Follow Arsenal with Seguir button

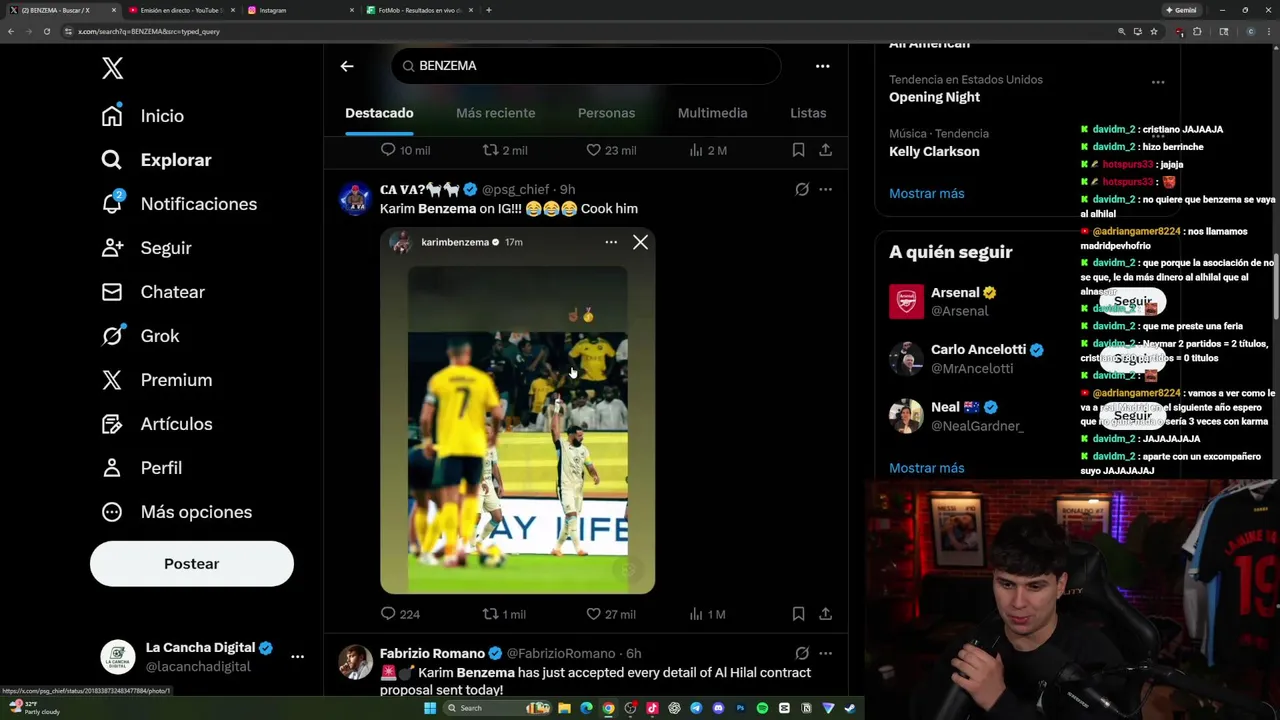(x=1132, y=301)
